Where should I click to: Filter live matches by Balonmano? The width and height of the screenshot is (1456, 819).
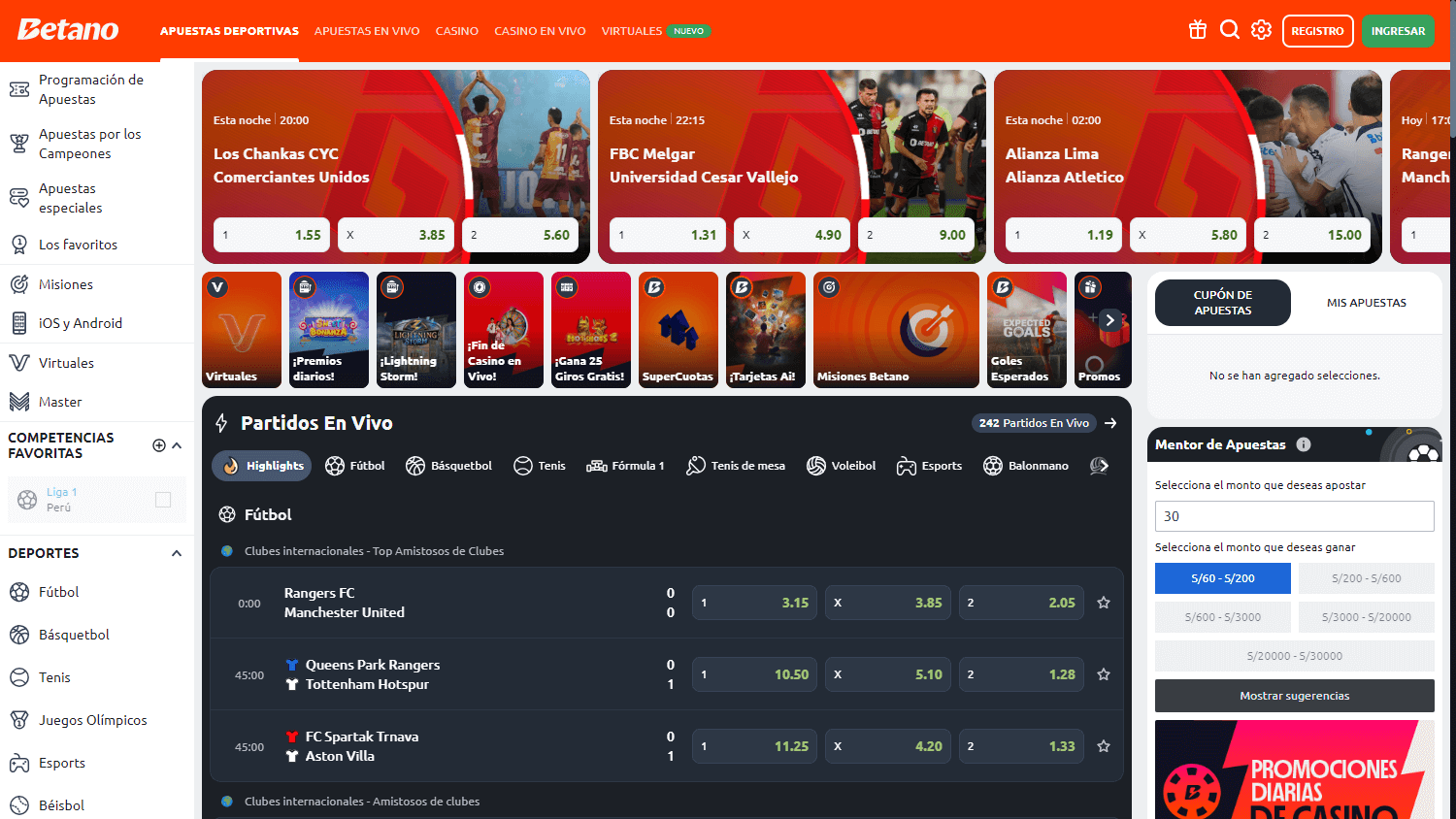[x=1025, y=466]
